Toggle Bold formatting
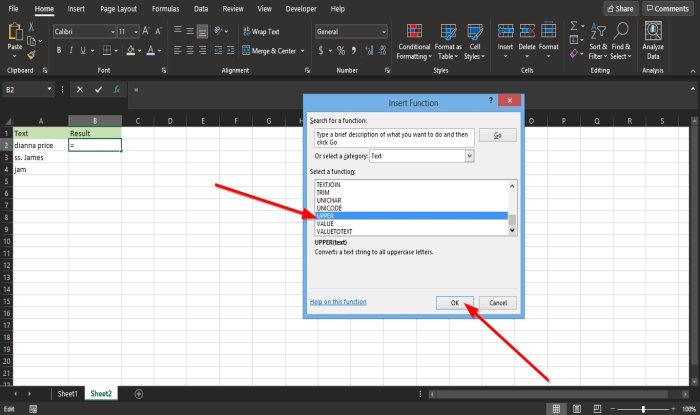This screenshot has height=415, width=700. pos(59,50)
